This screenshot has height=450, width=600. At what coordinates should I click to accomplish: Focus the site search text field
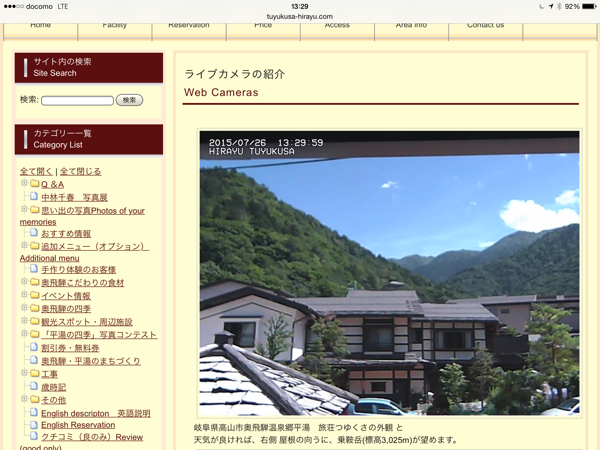coord(77,100)
